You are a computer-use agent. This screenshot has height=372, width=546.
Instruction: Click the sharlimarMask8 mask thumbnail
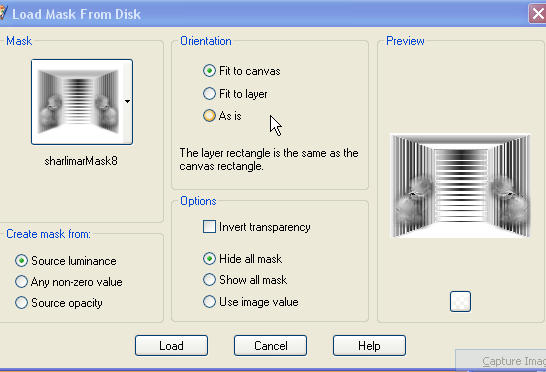tap(78, 102)
